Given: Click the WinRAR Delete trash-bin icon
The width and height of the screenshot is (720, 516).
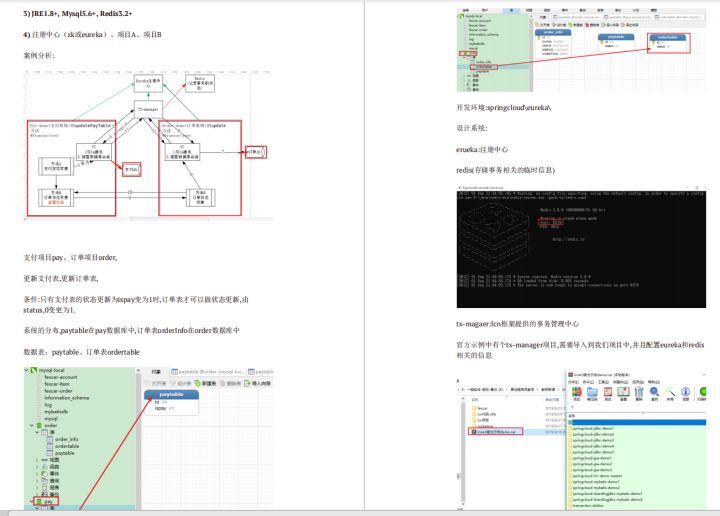Looking at the screenshot, I should (x=639, y=392).
